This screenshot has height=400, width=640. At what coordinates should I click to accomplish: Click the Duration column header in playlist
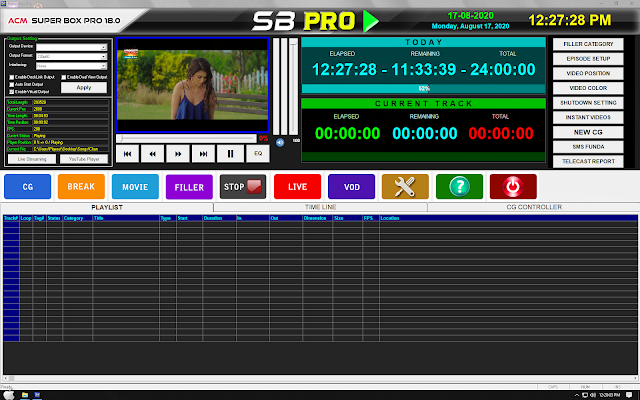[x=219, y=218]
